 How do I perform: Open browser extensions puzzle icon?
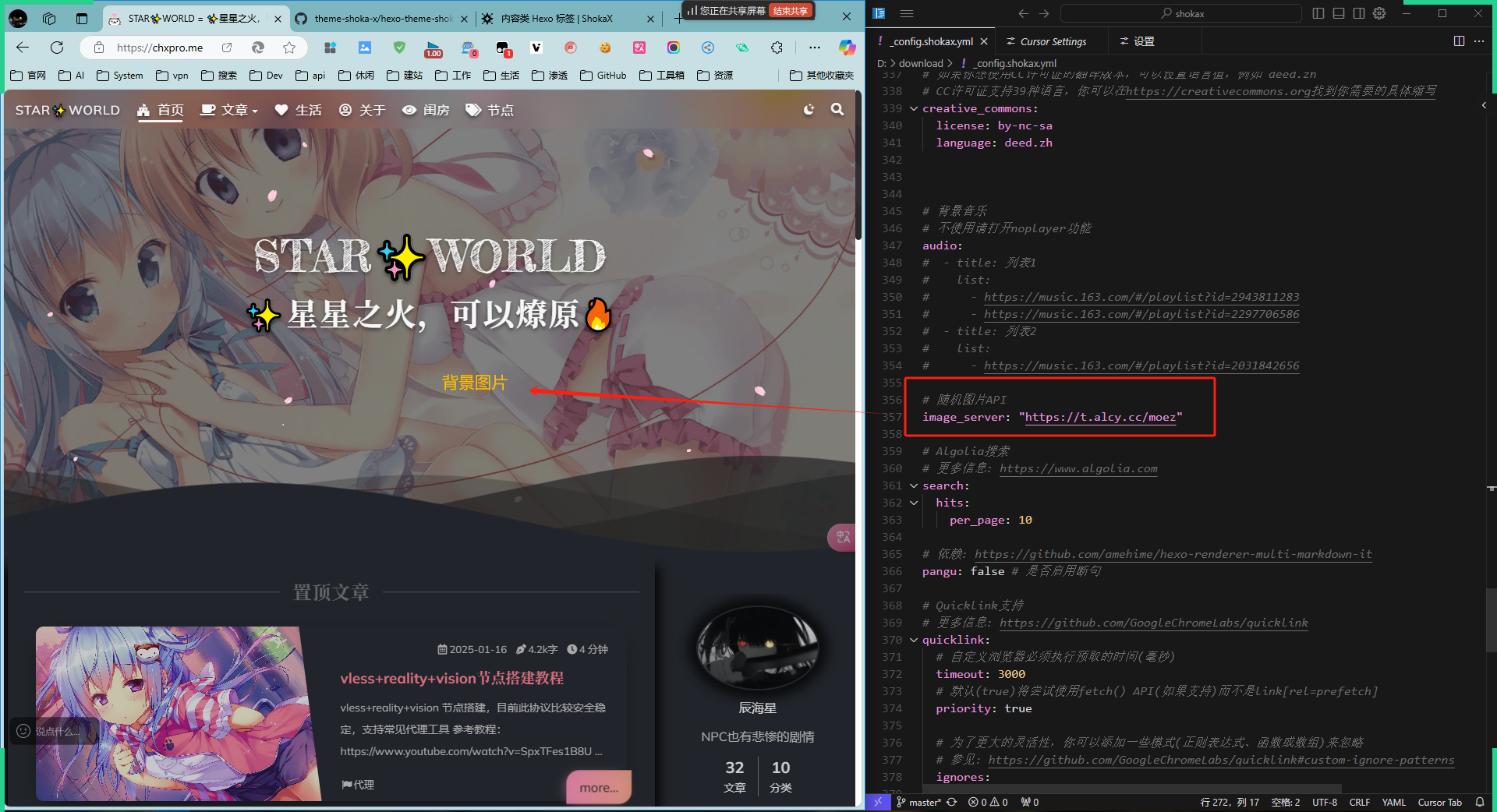[777, 48]
